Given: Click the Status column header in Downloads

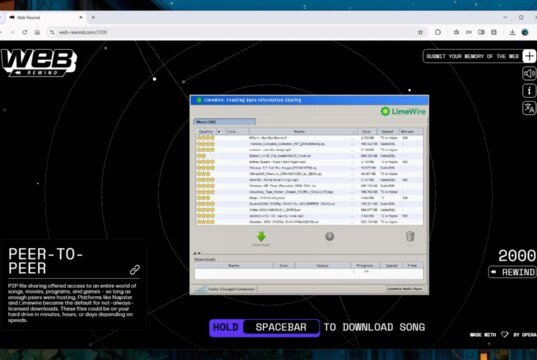Looking at the screenshot, I should pyautogui.click(x=323, y=265).
